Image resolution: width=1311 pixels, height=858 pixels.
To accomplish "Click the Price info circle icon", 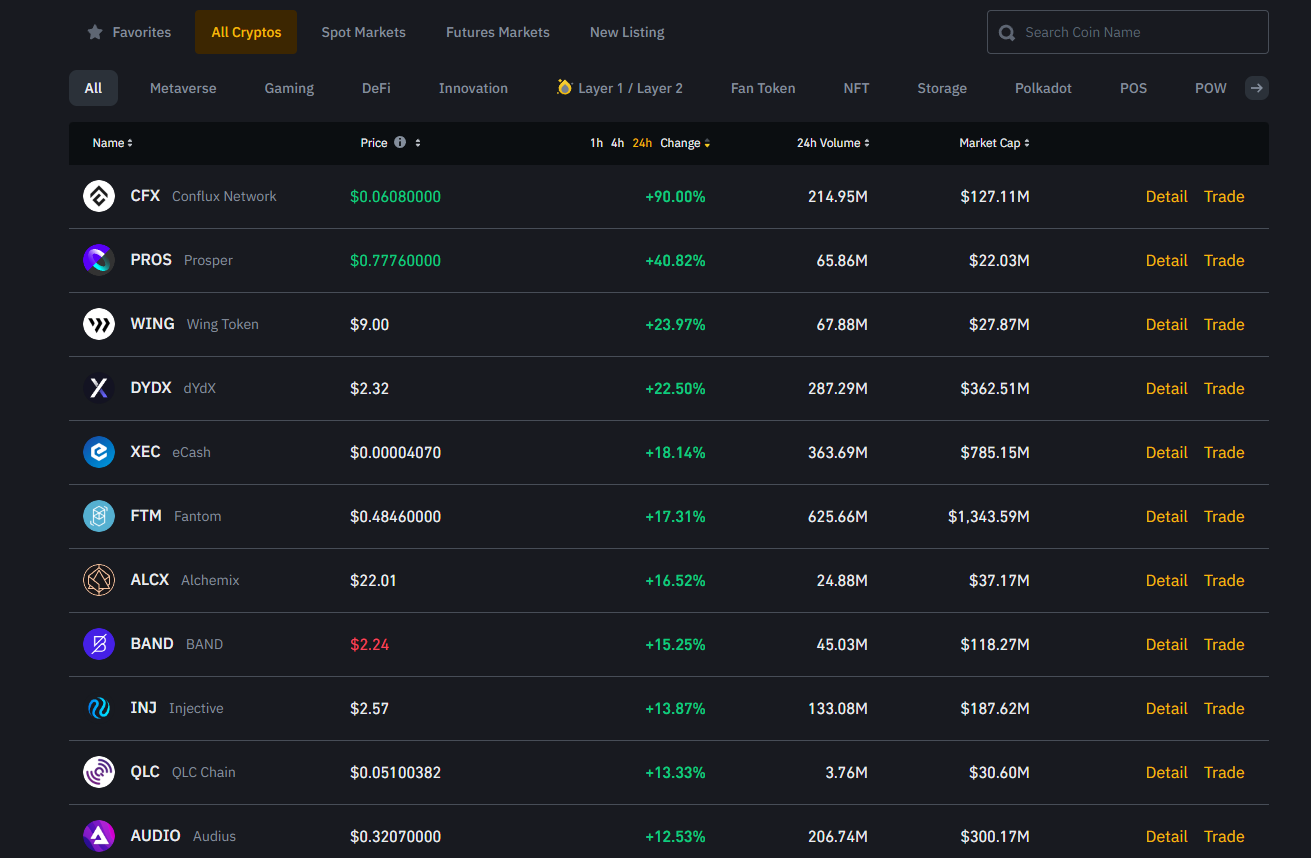I will tap(400, 143).
